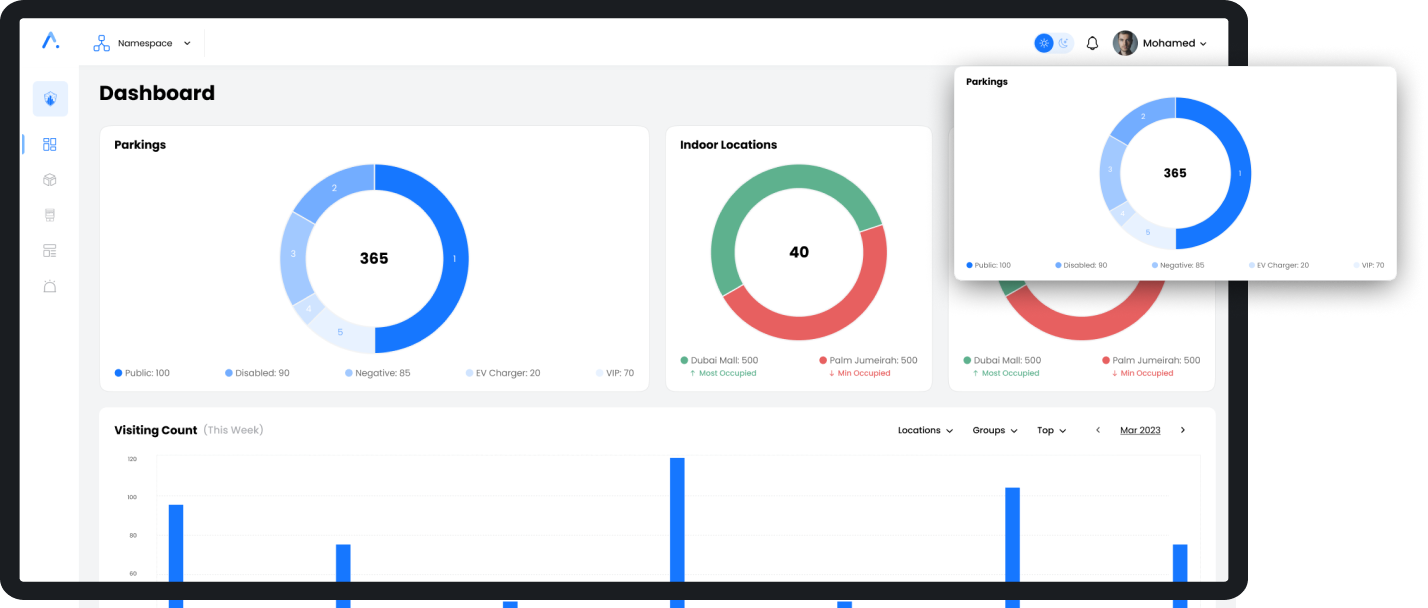Click the blue A logo
1428x608 pixels.
(x=50, y=41)
